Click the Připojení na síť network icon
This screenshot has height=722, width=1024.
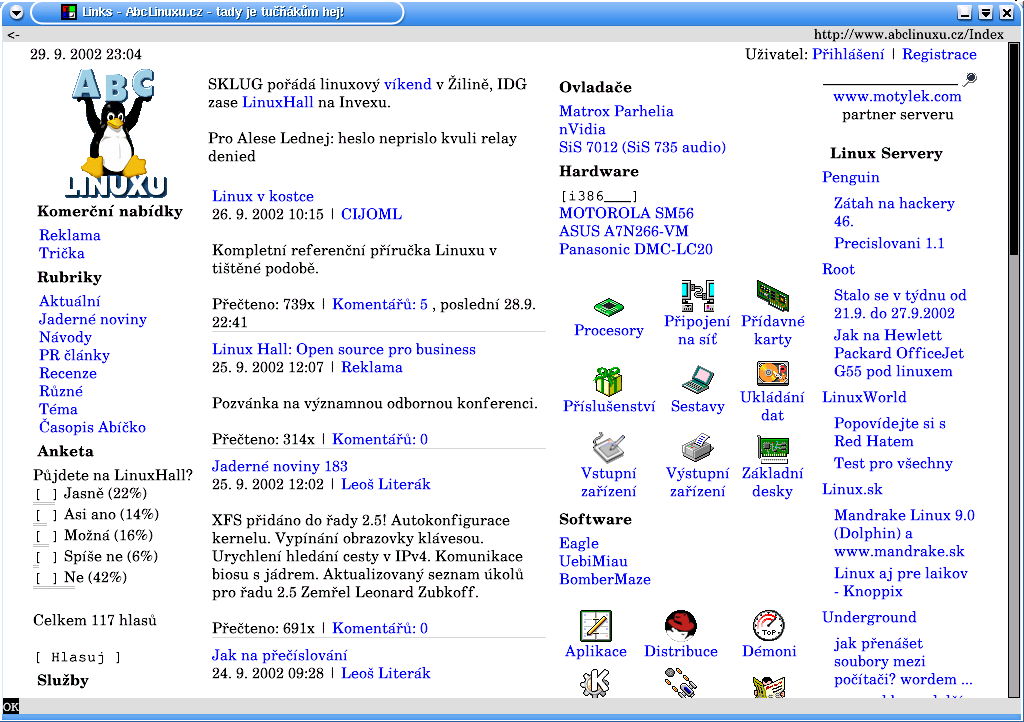pyautogui.click(x=697, y=296)
